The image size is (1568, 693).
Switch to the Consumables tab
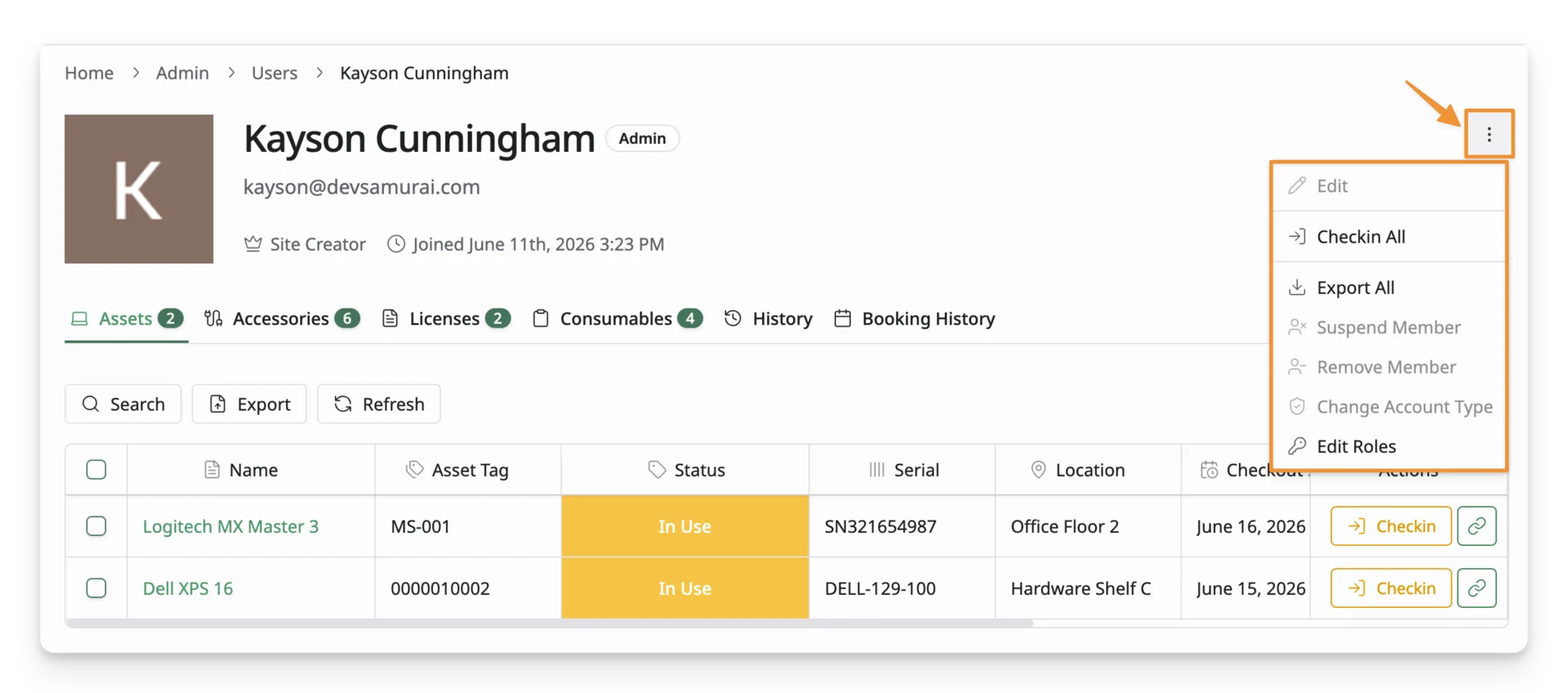(617, 319)
